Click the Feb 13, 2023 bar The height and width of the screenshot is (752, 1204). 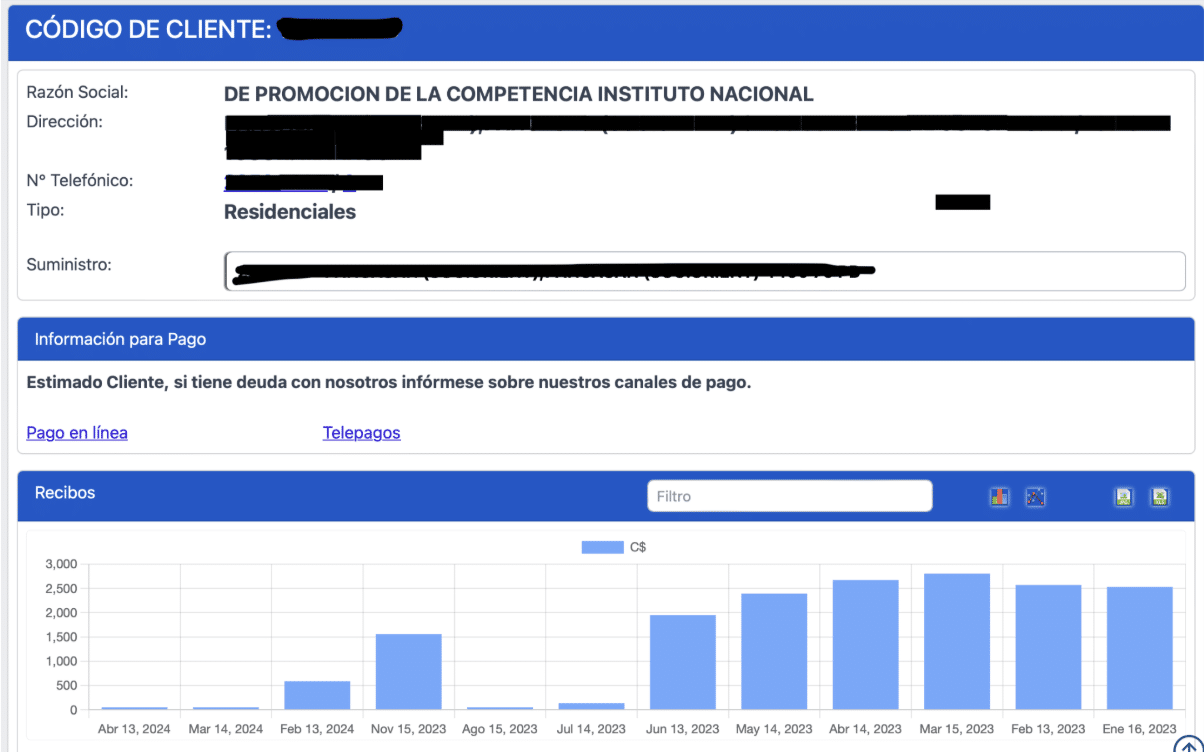1048,647
